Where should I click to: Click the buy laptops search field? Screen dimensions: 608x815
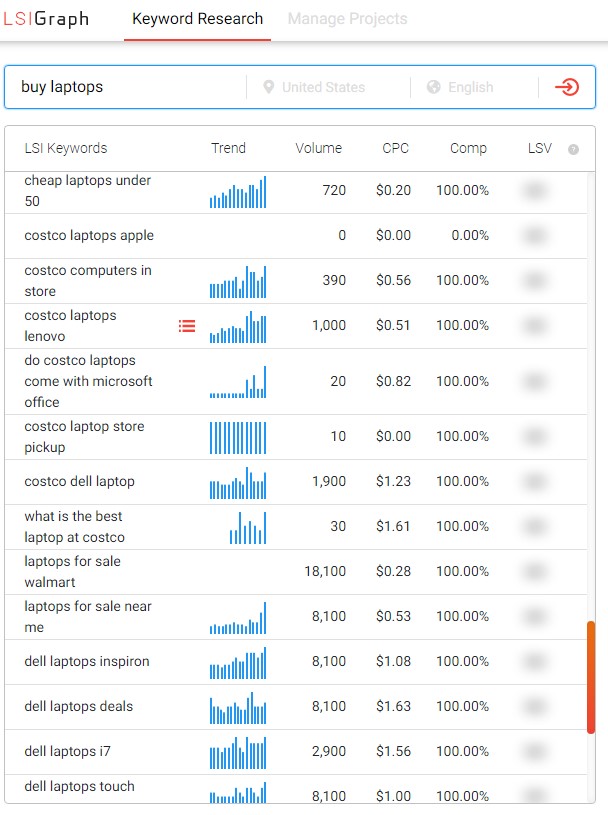point(130,87)
